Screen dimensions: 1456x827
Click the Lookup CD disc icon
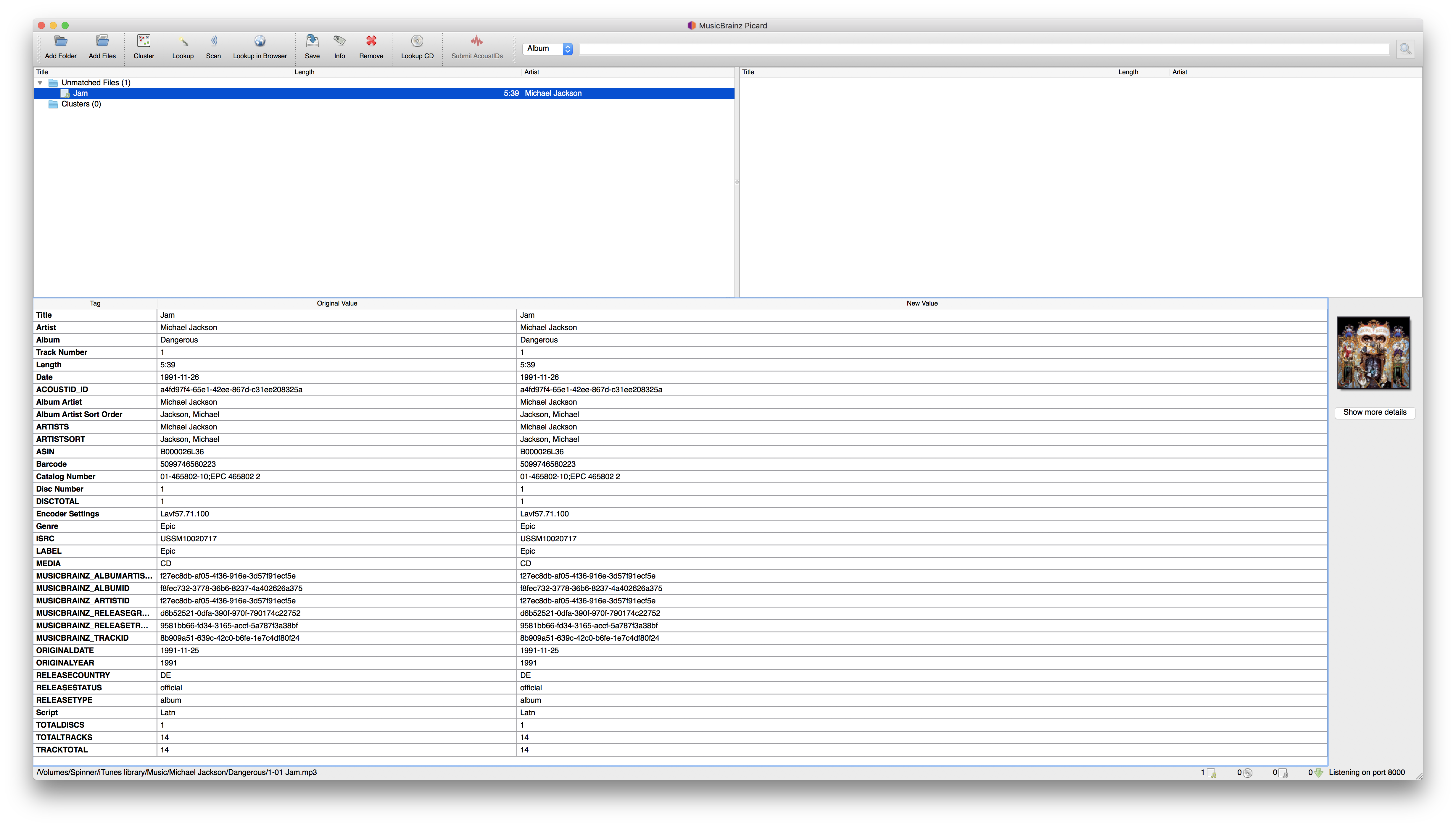(x=417, y=41)
